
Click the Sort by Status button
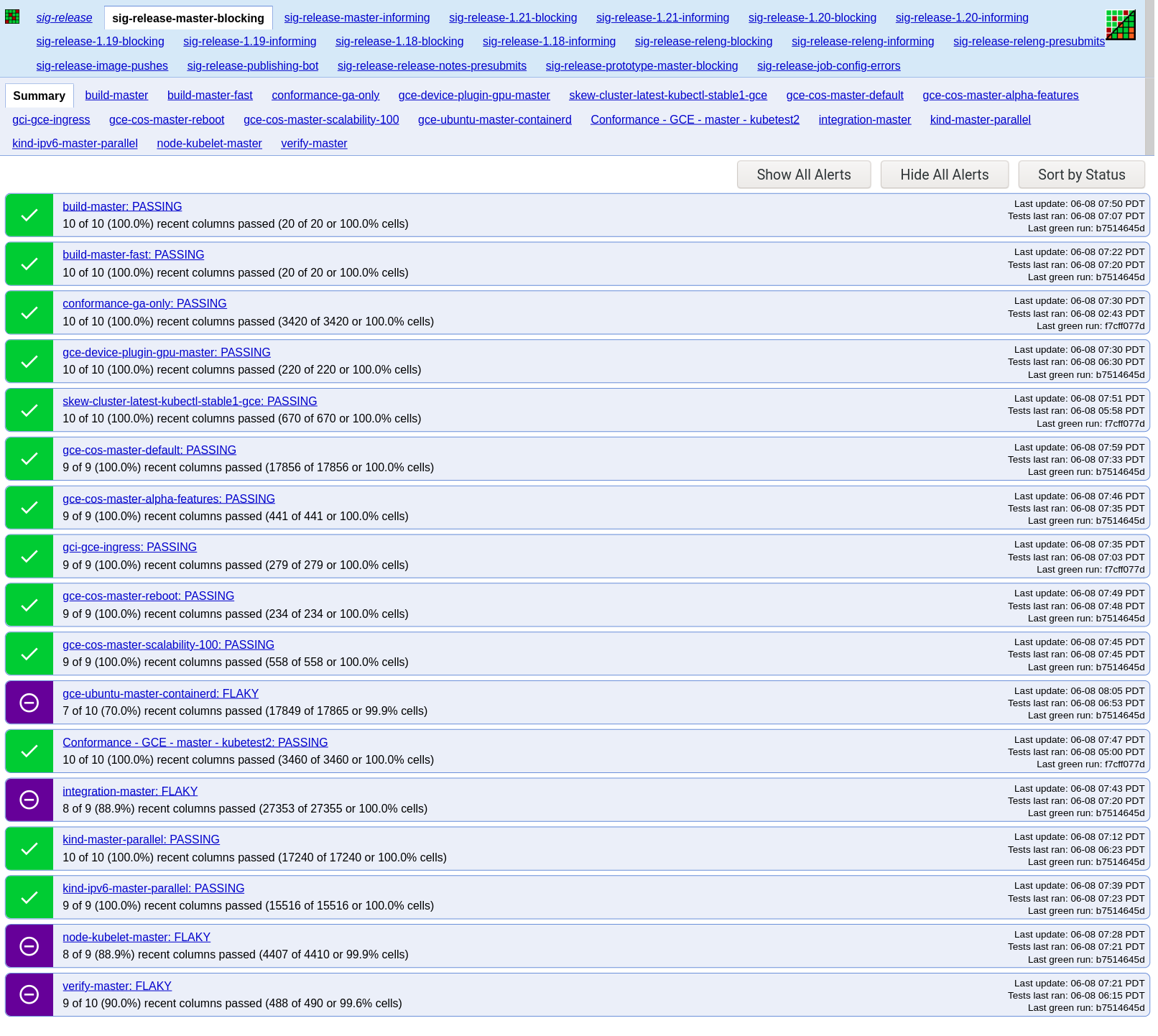1082,175
